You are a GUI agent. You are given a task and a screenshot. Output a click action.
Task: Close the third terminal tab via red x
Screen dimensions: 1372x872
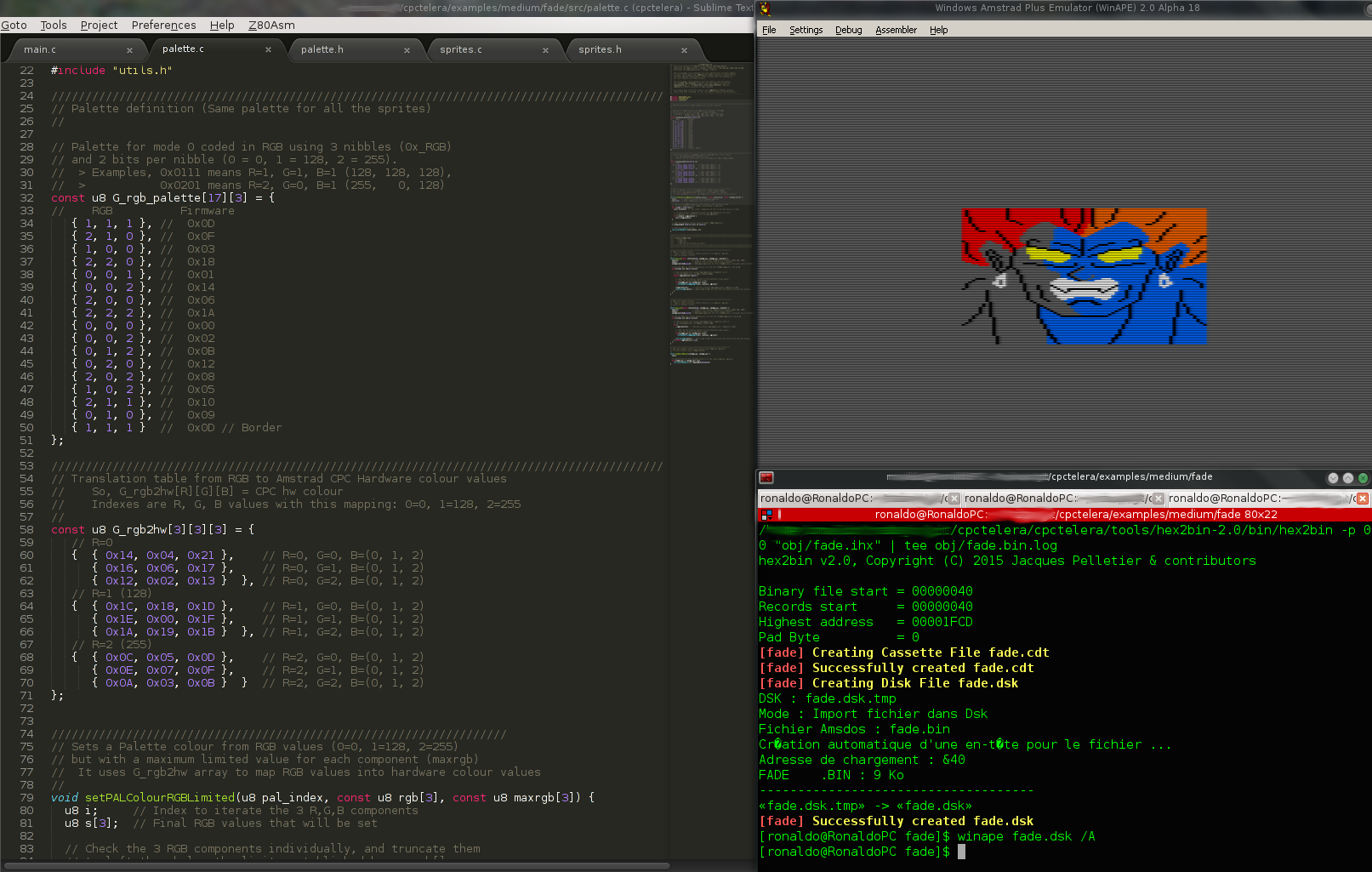(1363, 499)
